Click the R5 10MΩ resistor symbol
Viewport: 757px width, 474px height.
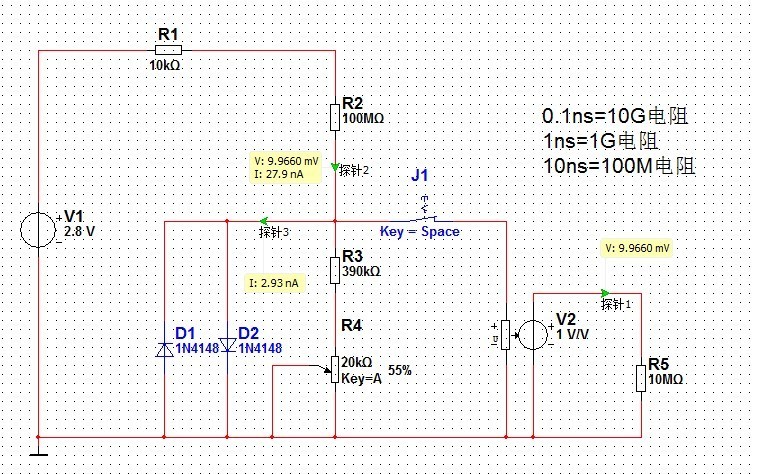pyautogui.click(x=640, y=378)
